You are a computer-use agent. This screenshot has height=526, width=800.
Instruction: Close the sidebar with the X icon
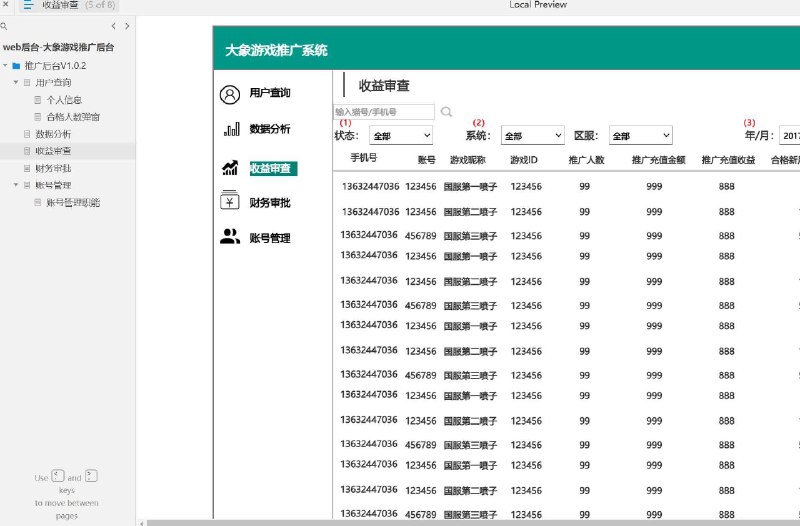(5, 4)
